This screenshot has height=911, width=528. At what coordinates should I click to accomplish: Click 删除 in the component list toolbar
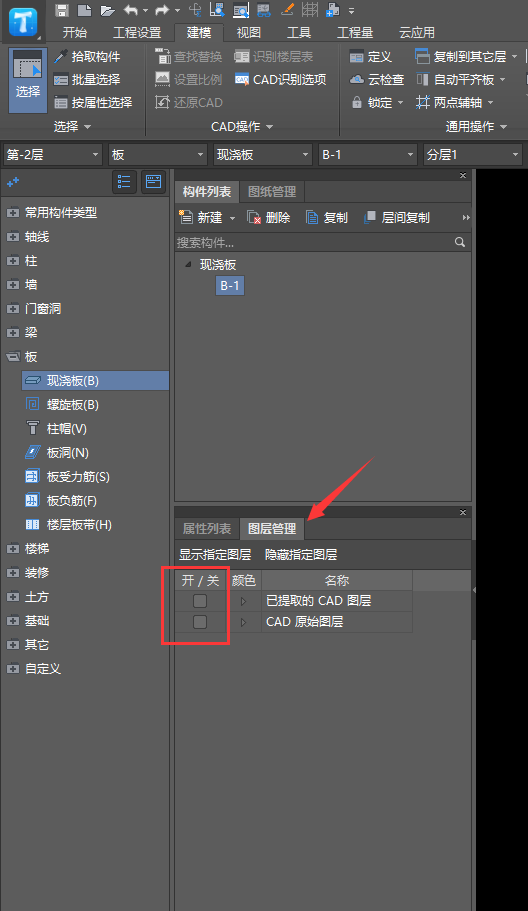269,217
